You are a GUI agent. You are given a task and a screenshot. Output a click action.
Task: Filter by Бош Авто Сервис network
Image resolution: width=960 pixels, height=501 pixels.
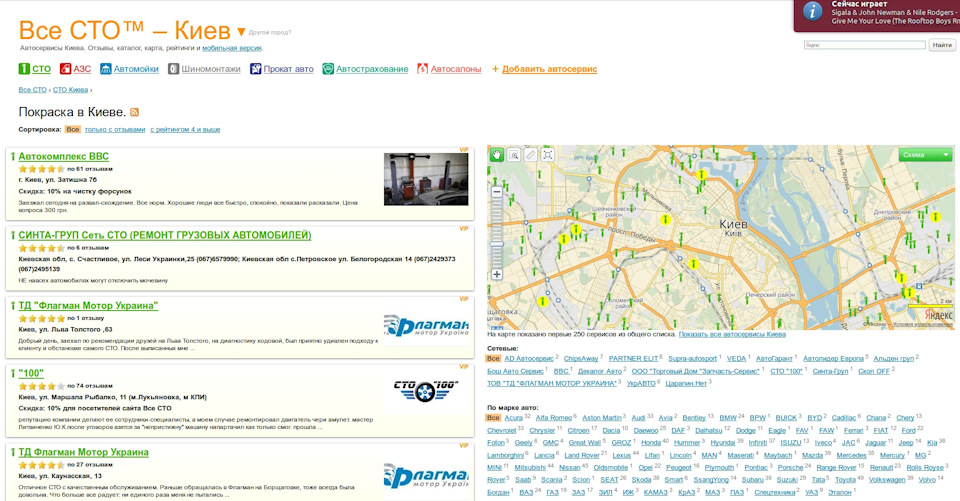[515, 371]
